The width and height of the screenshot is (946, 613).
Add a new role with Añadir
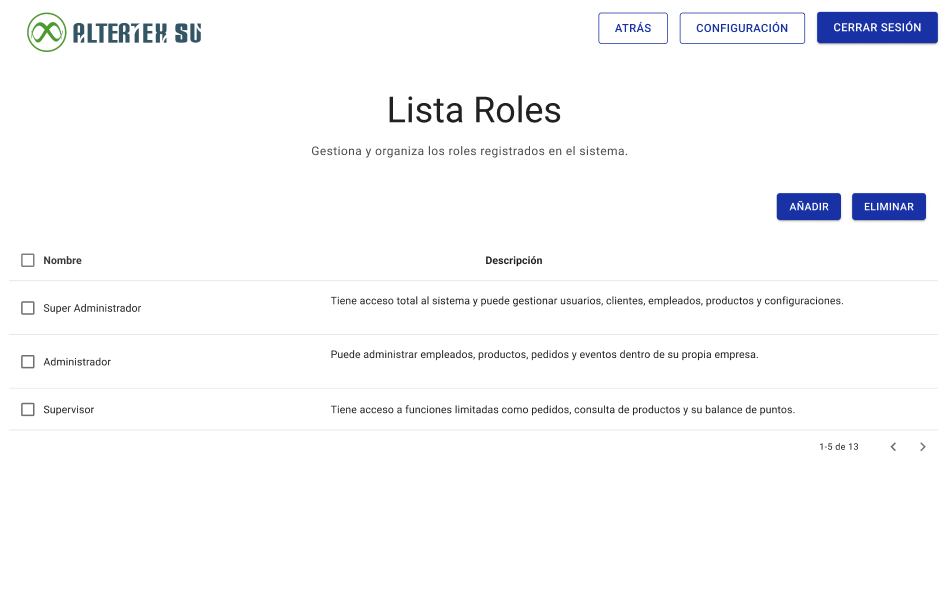pos(808,206)
